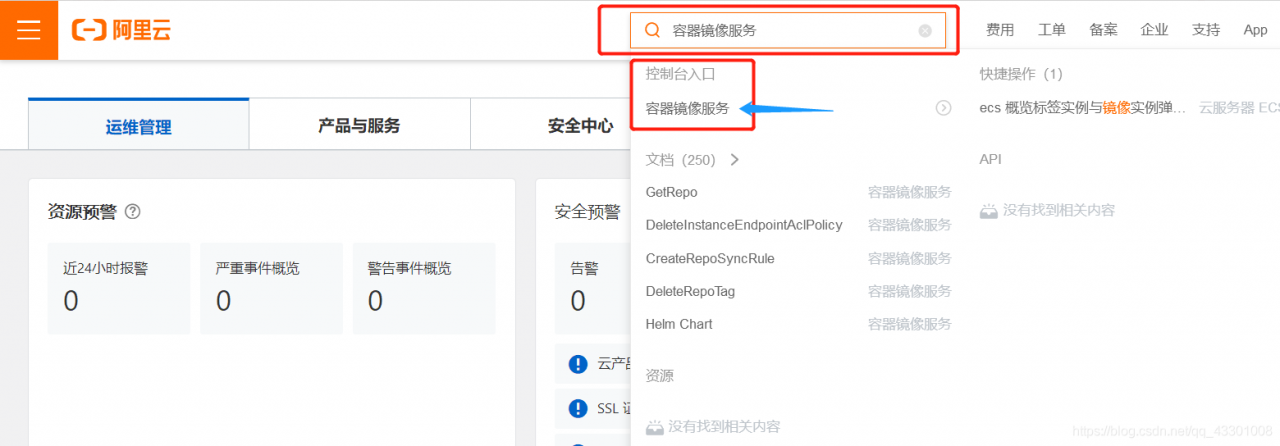
Task: Click the search magnifier icon
Action: 652,30
